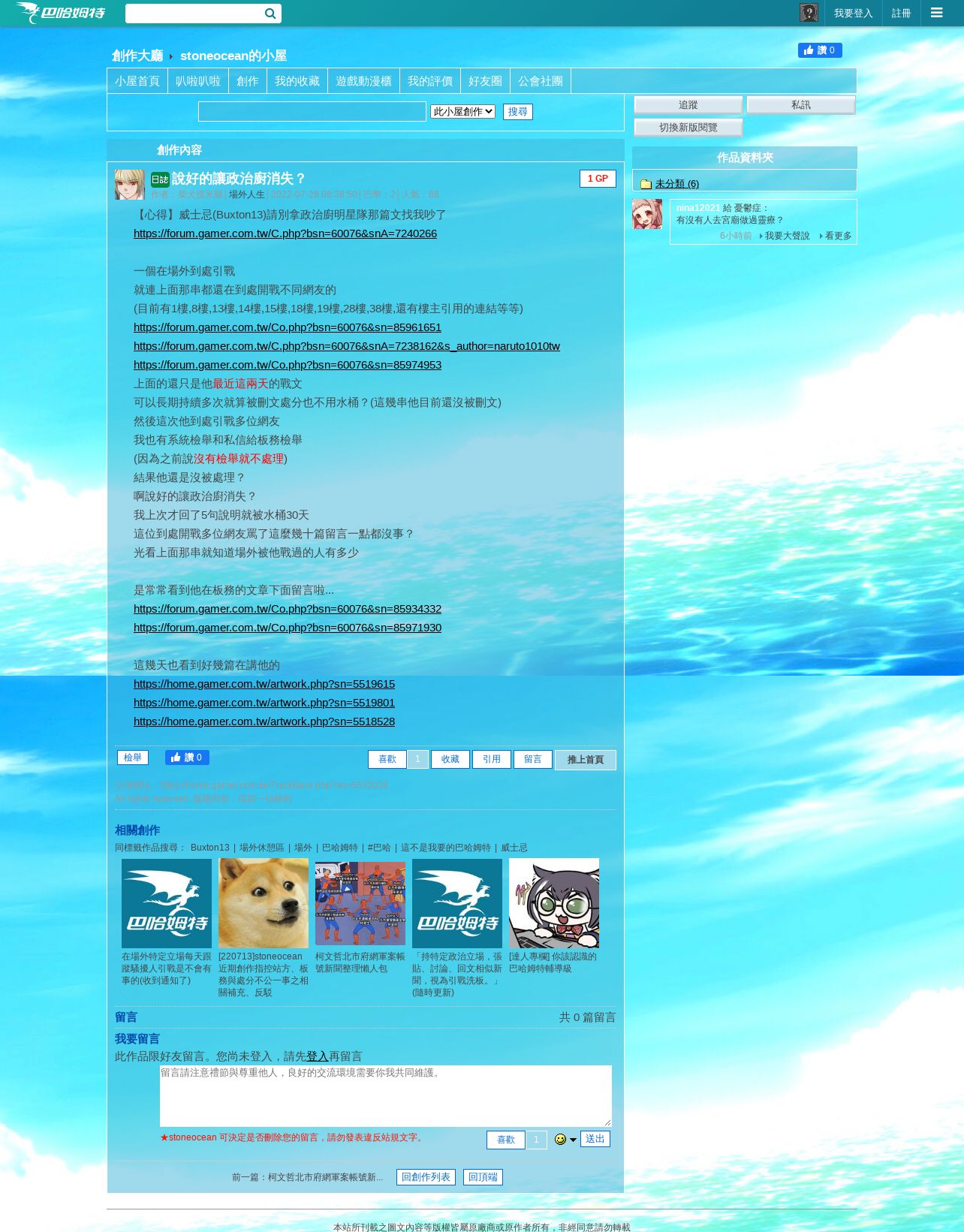Switch to the 叭啦叭啦 tab
Image resolution: width=964 pixels, height=1232 pixels.
click(198, 81)
